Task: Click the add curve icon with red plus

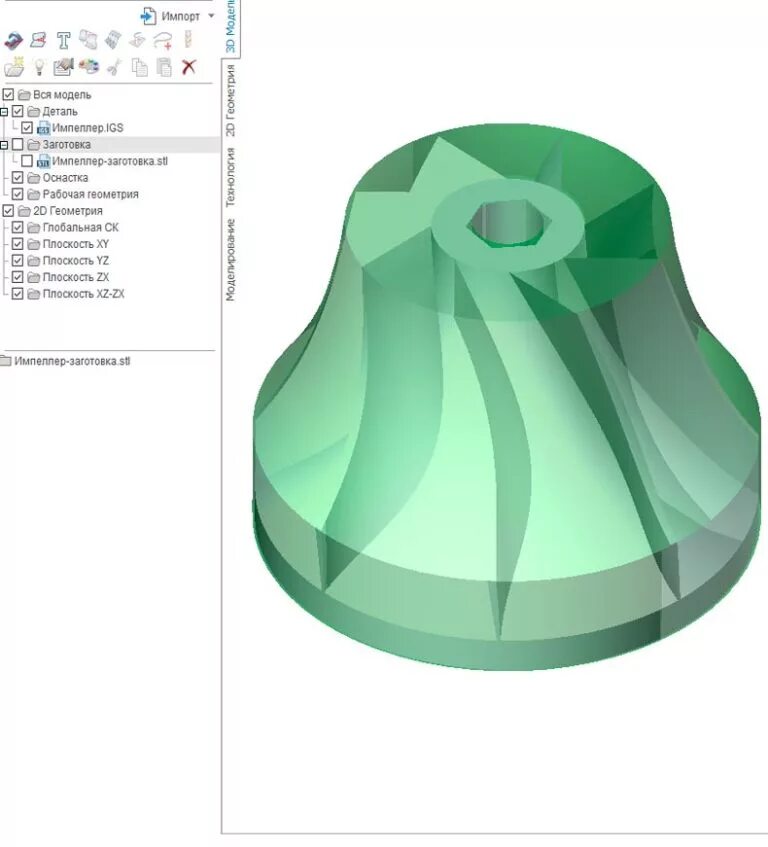Action: click(163, 40)
